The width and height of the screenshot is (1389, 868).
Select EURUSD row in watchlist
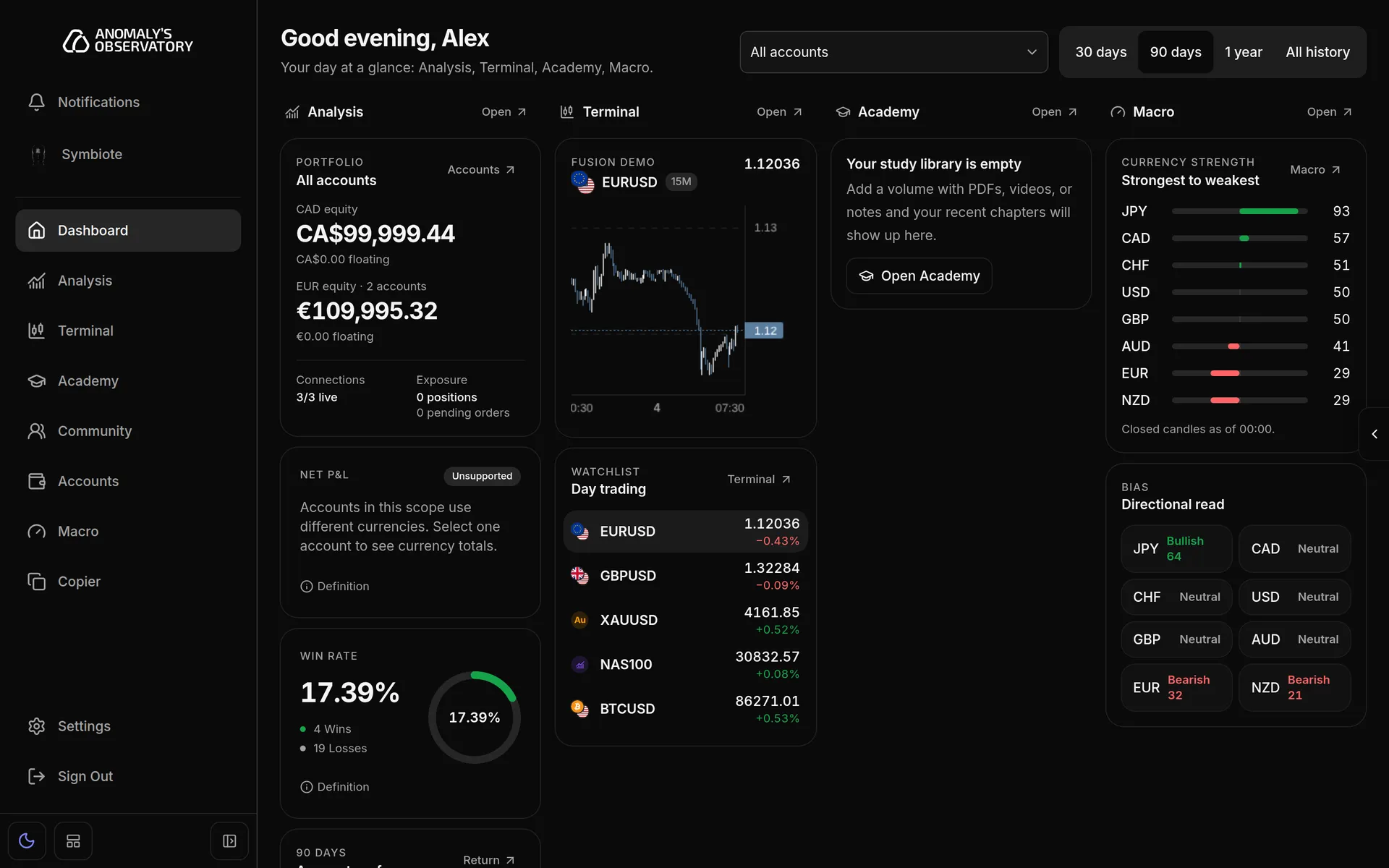tap(685, 532)
